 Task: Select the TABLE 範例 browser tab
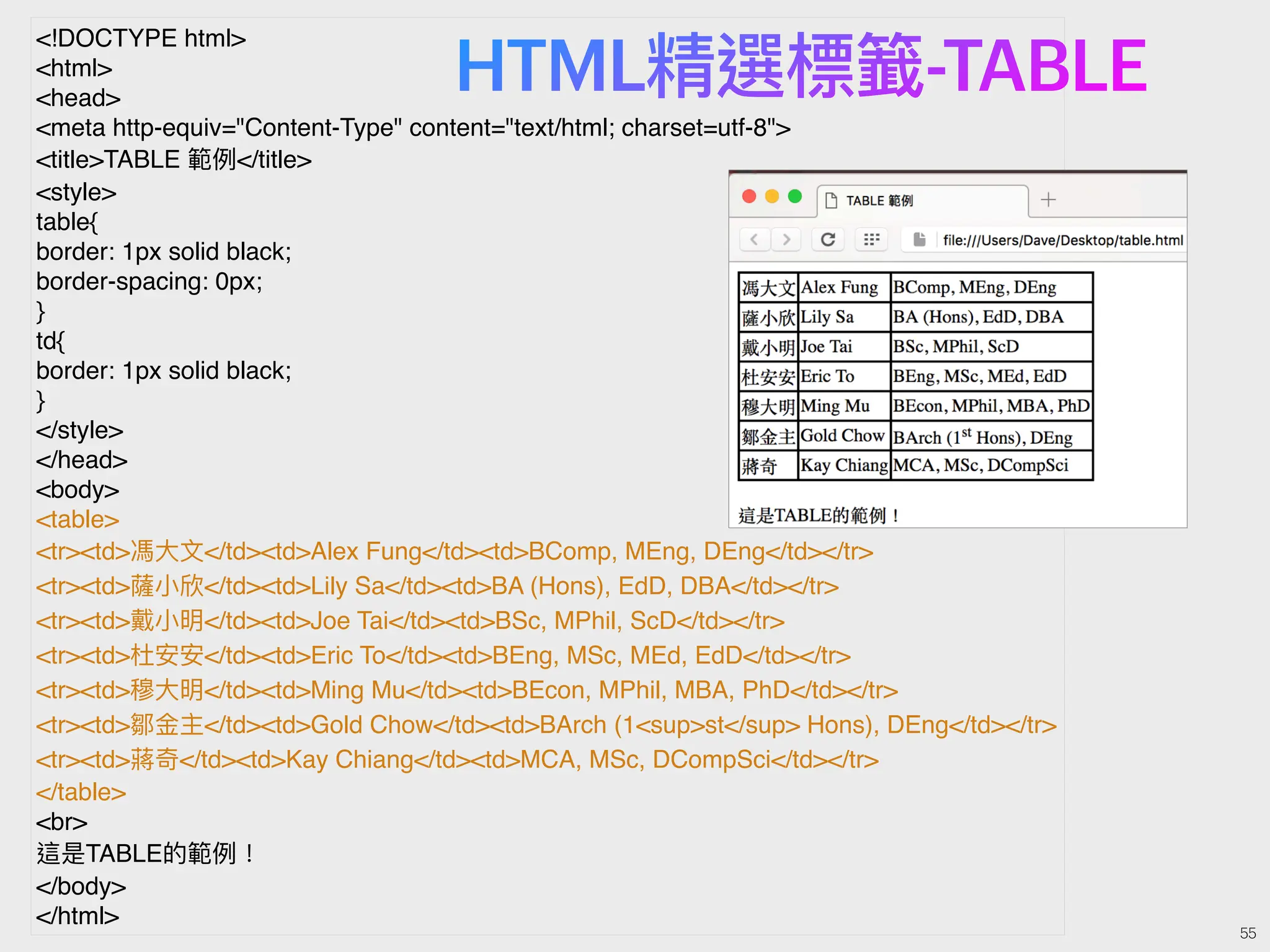pyautogui.click(x=923, y=201)
